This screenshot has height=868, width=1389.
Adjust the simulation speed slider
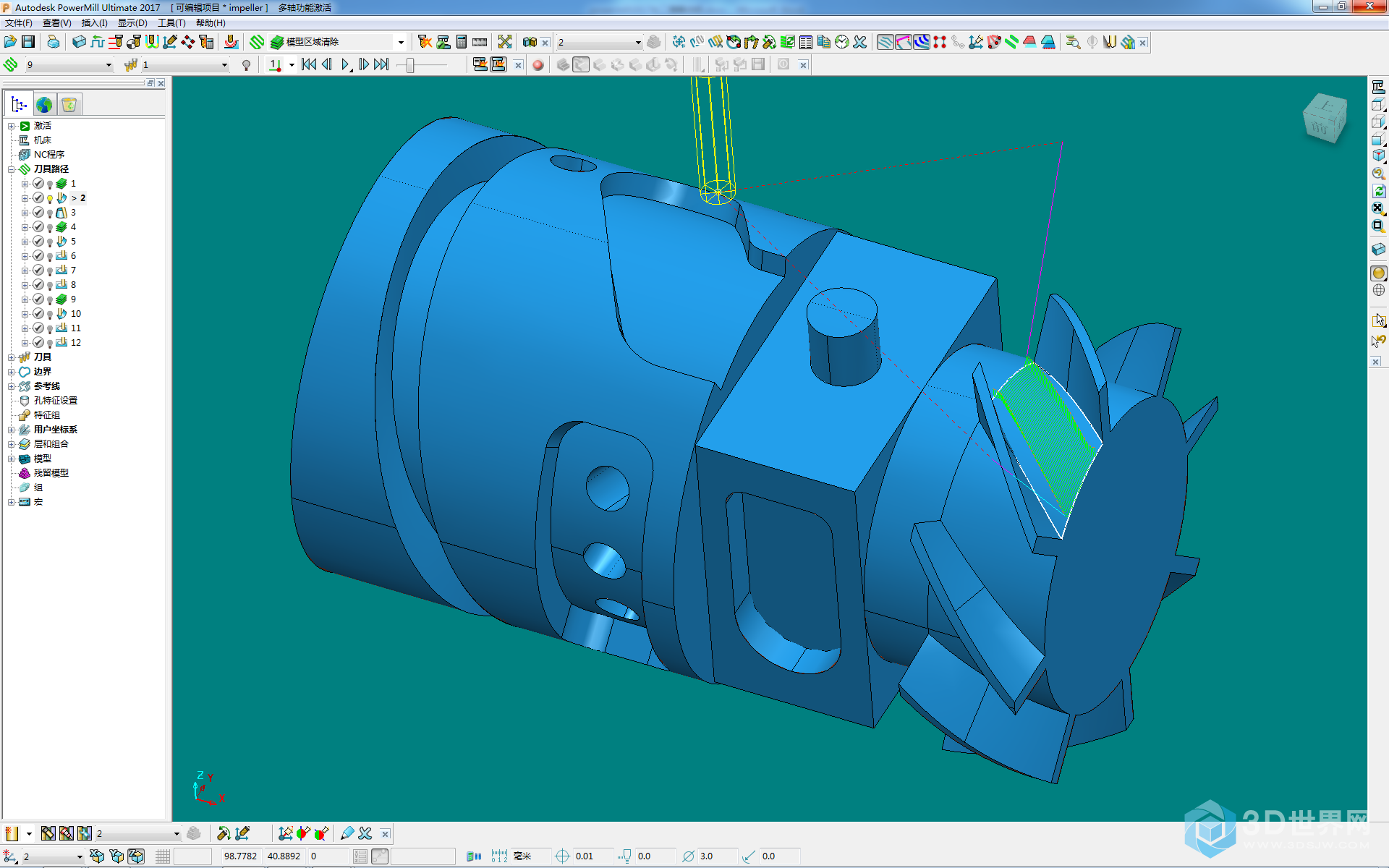point(410,65)
